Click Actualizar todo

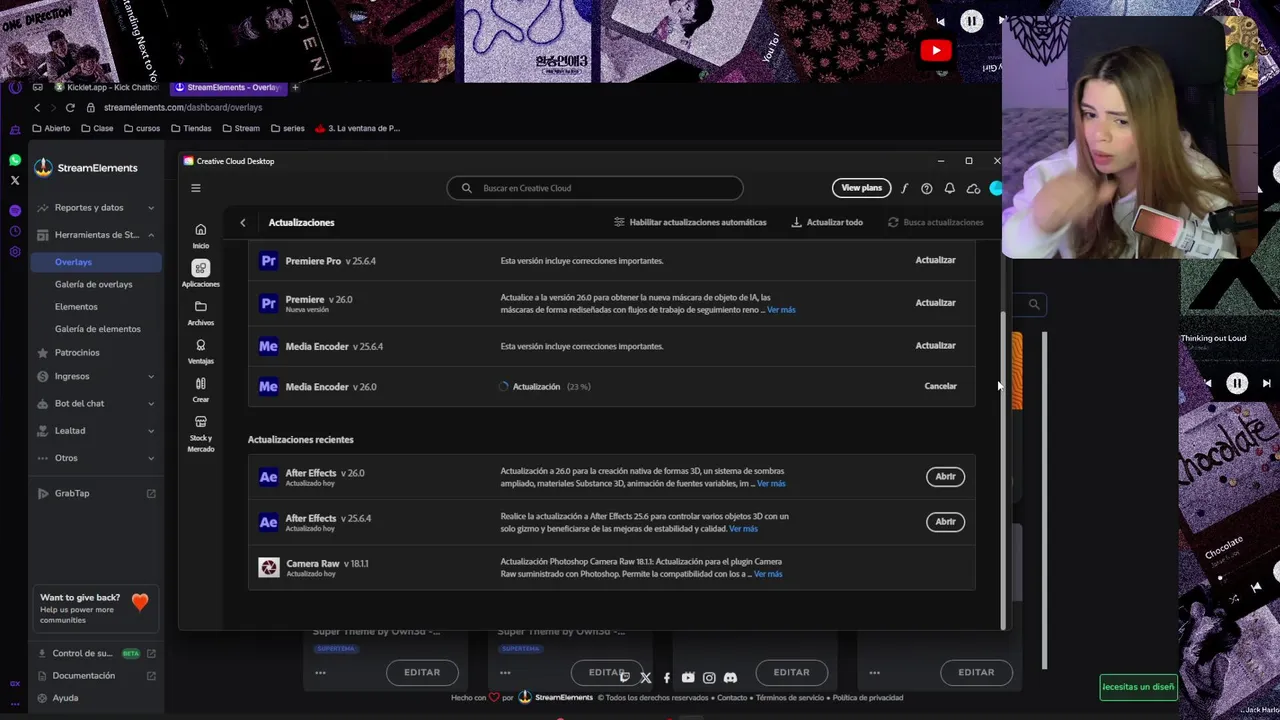pos(827,222)
